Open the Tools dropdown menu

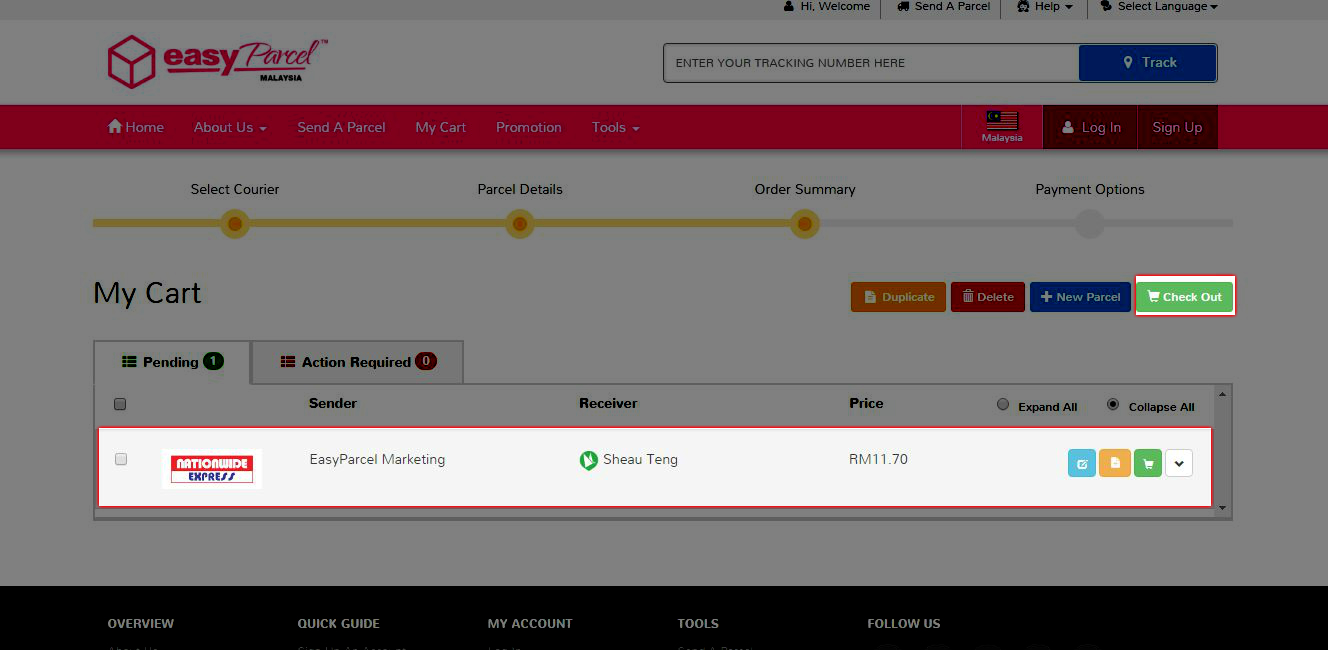click(614, 127)
